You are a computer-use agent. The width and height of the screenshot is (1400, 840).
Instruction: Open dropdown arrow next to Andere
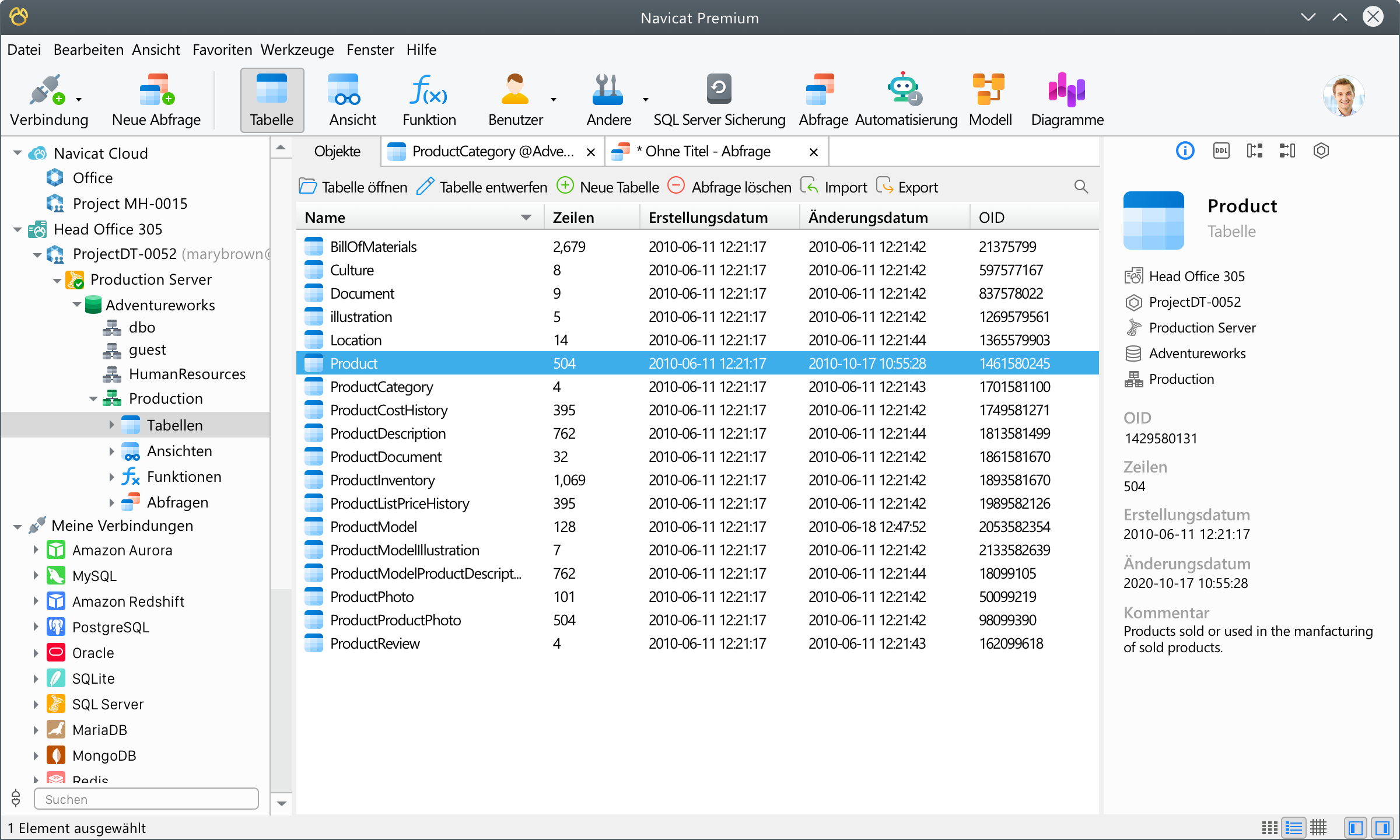(x=646, y=100)
